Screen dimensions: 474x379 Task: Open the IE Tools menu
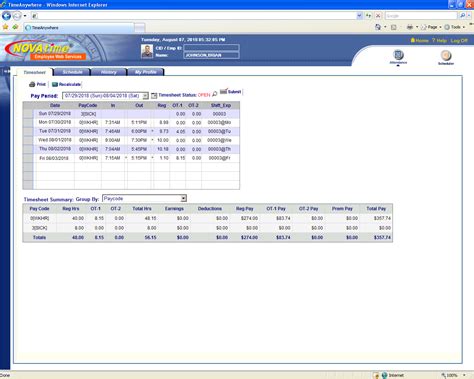(x=455, y=27)
